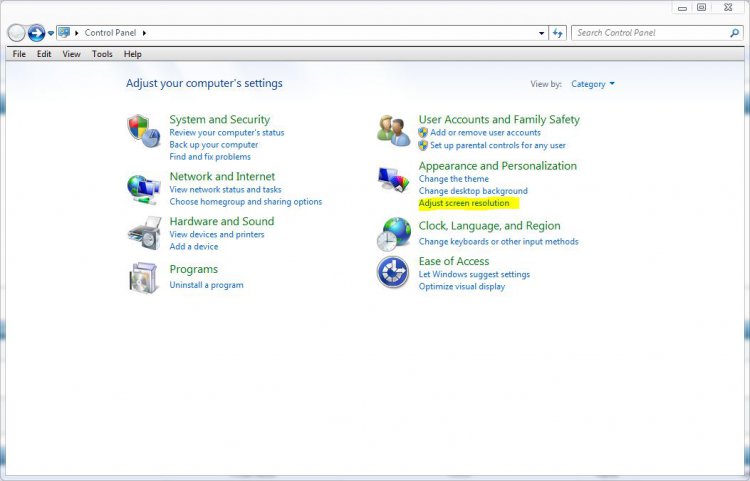Viewport: 750px width, 481px height.
Task: Click Back up your computer
Action: coord(214,144)
